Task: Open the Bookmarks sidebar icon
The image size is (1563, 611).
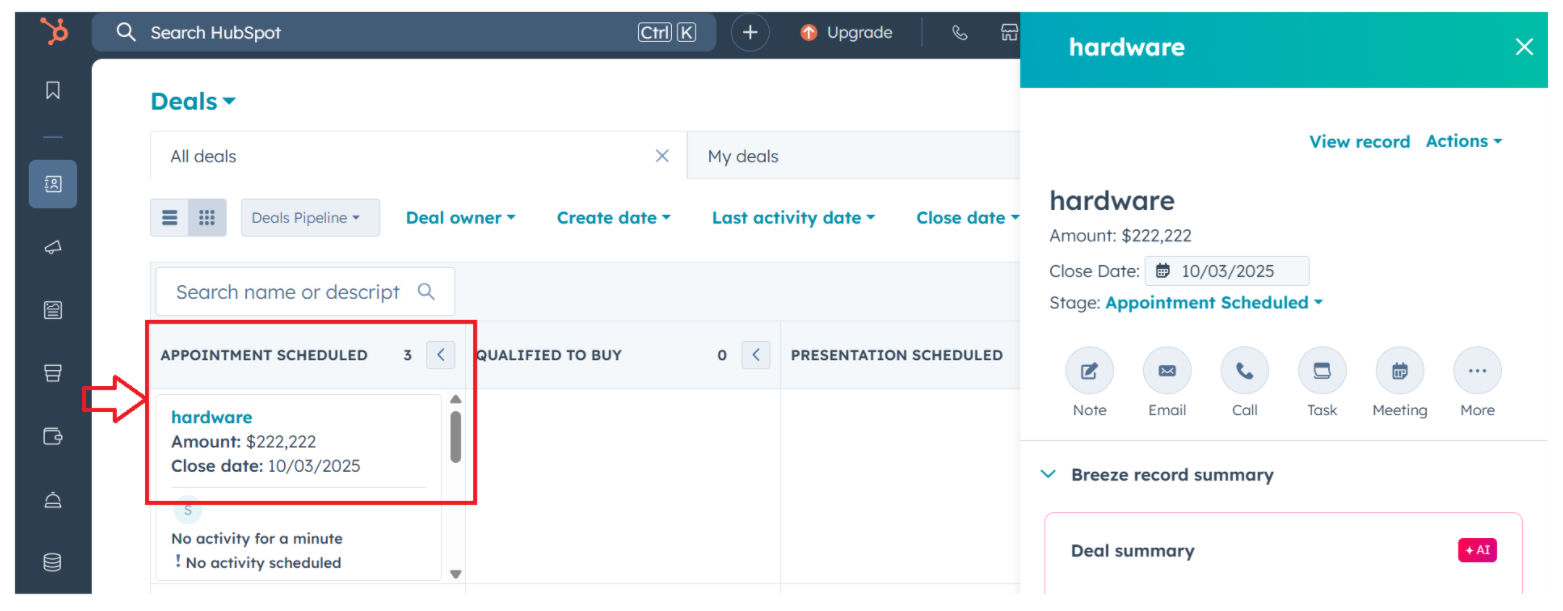Action: [x=53, y=90]
